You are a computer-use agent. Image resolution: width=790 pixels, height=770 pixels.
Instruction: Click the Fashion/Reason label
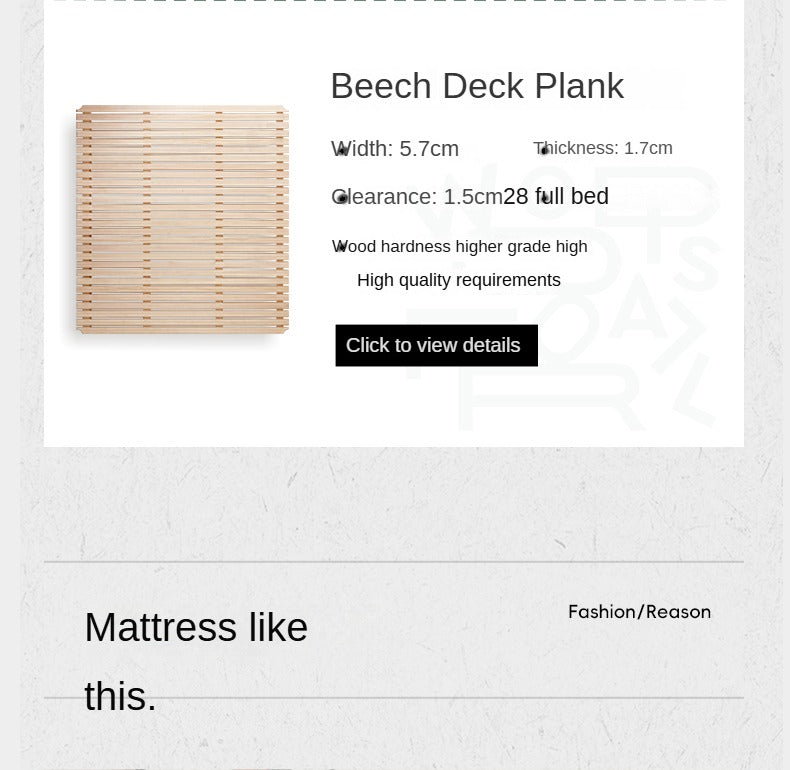639,612
